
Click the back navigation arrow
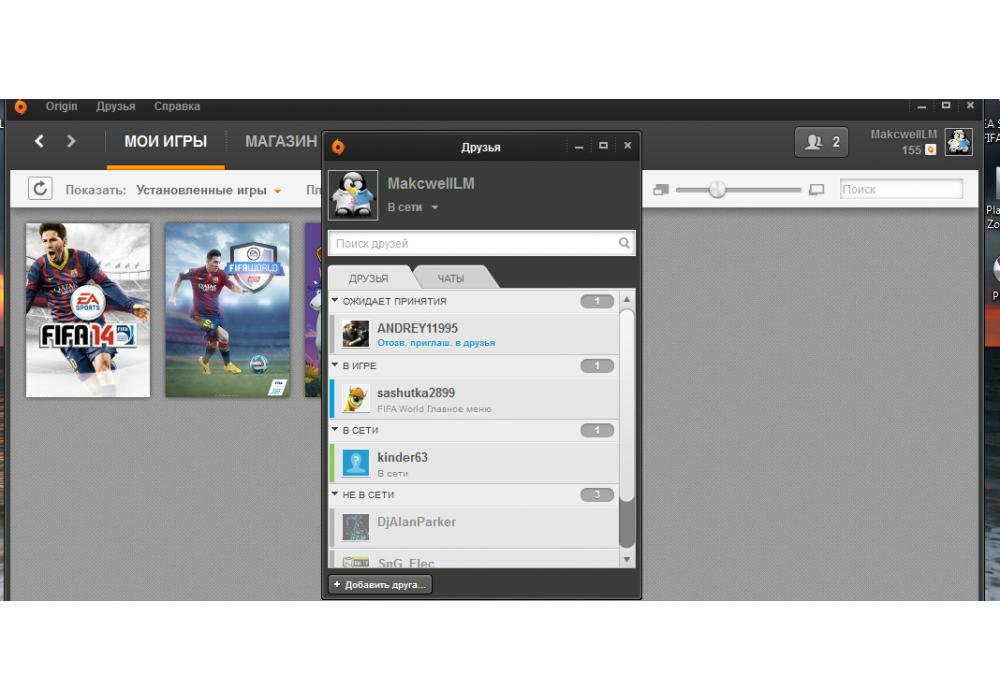pos(39,141)
